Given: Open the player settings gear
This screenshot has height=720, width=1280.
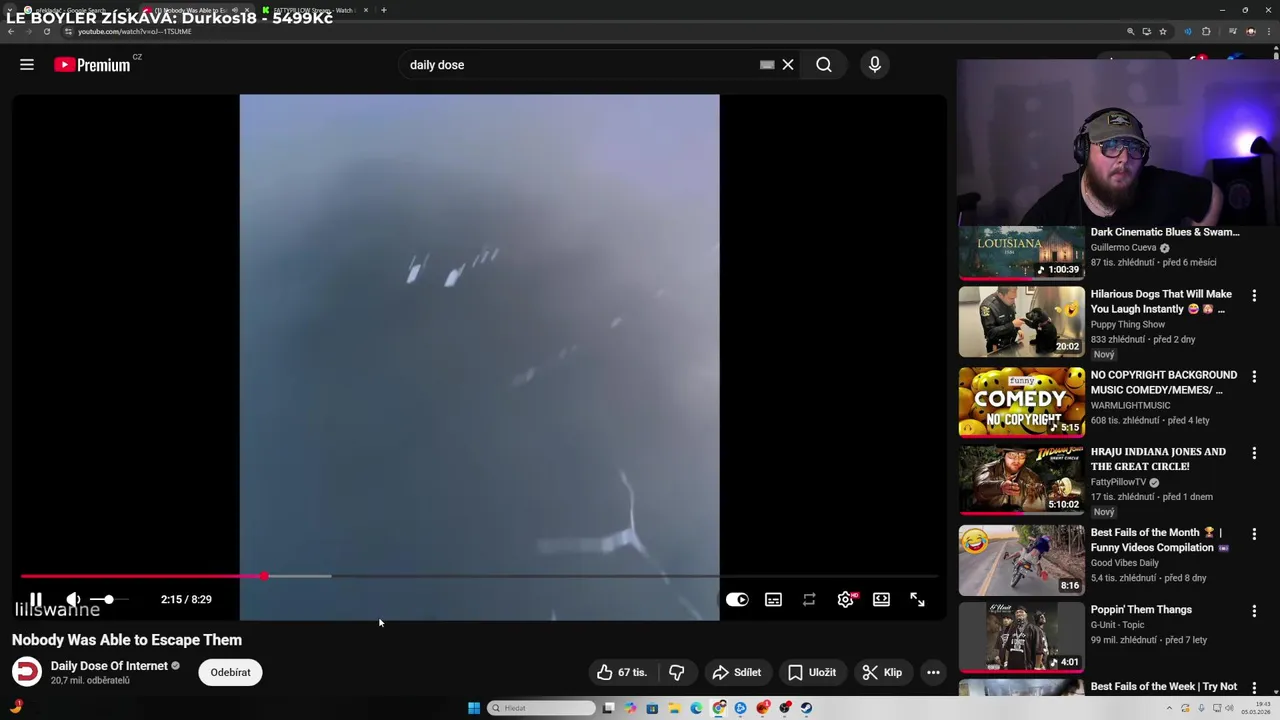Looking at the screenshot, I should pyautogui.click(x=846, y=599).
